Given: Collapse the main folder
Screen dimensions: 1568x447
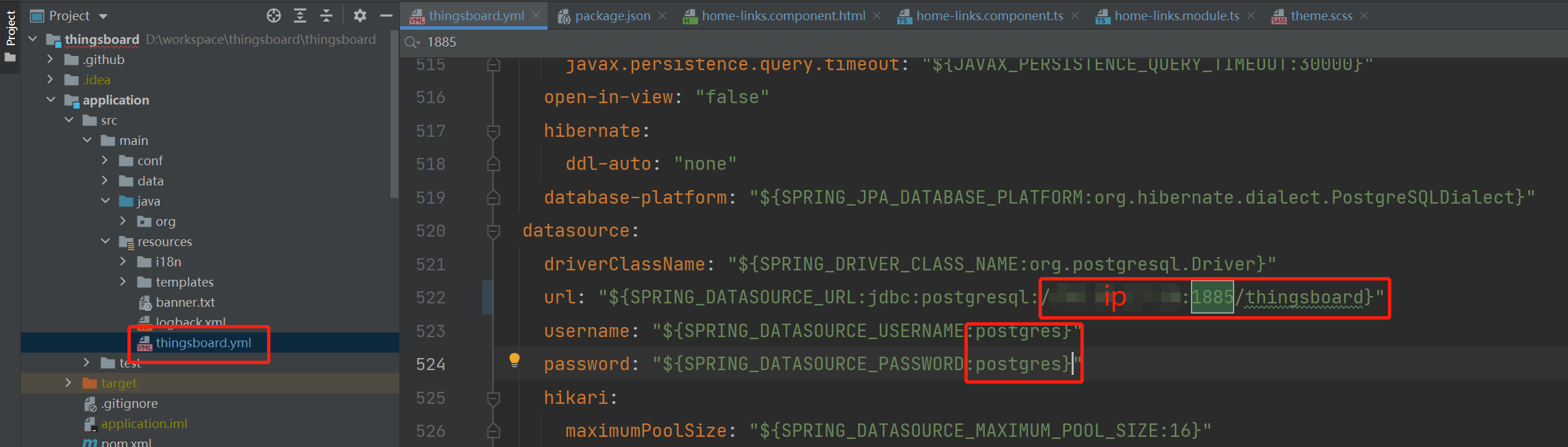Looking at the screenshot, I should click(x=87, y=140).
